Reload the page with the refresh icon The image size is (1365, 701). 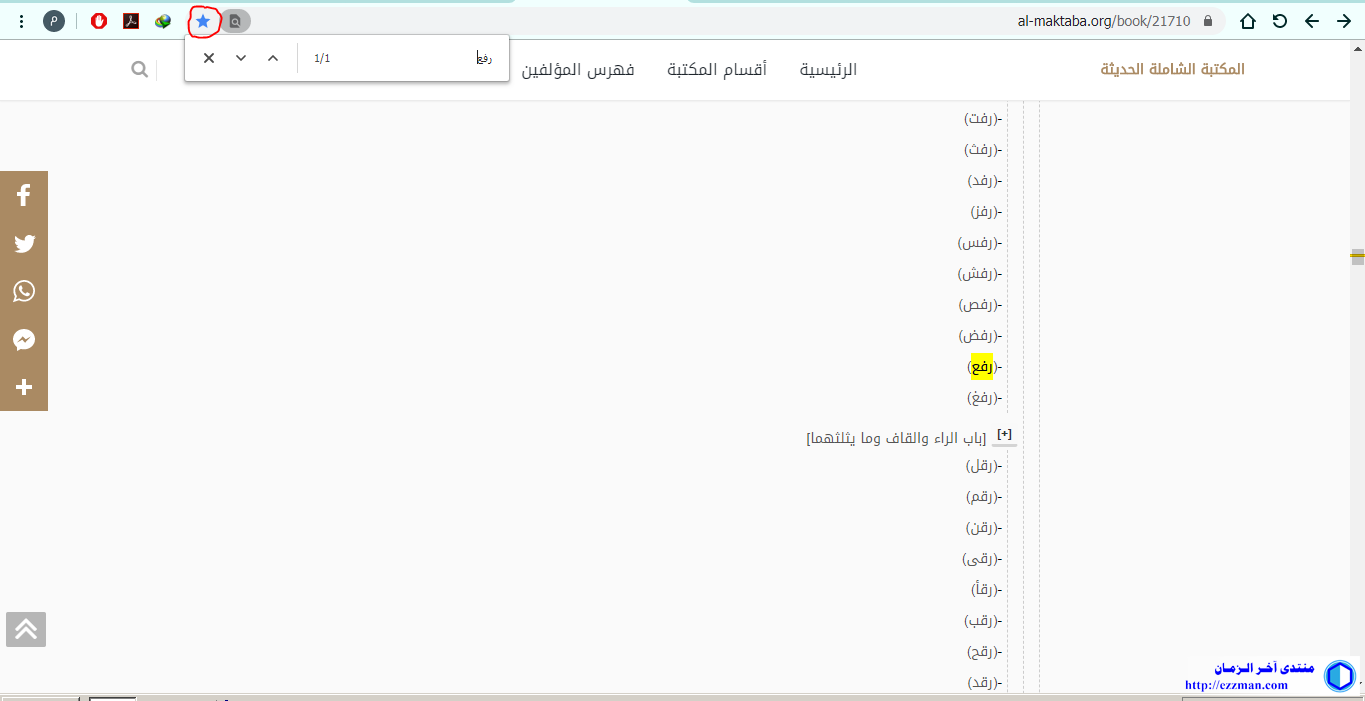[1279, 21]
